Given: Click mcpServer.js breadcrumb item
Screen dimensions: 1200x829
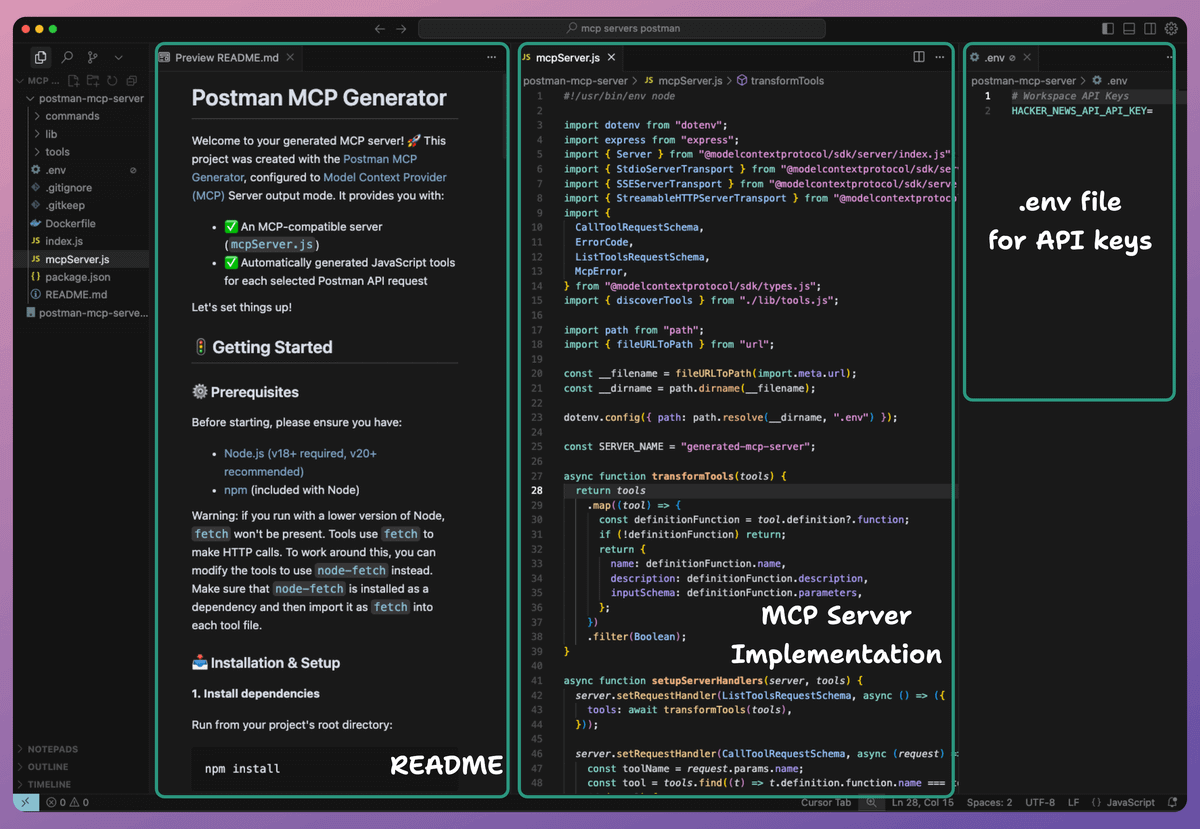Looking at the screenshot, I should (x=690, y=80).
